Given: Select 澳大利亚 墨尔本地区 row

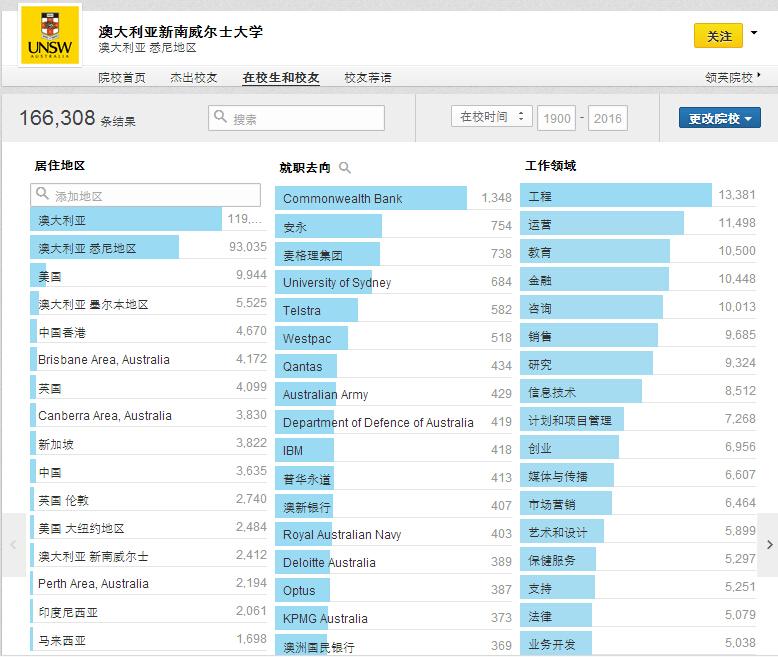Looking at the screenshot, I should 148,303.
